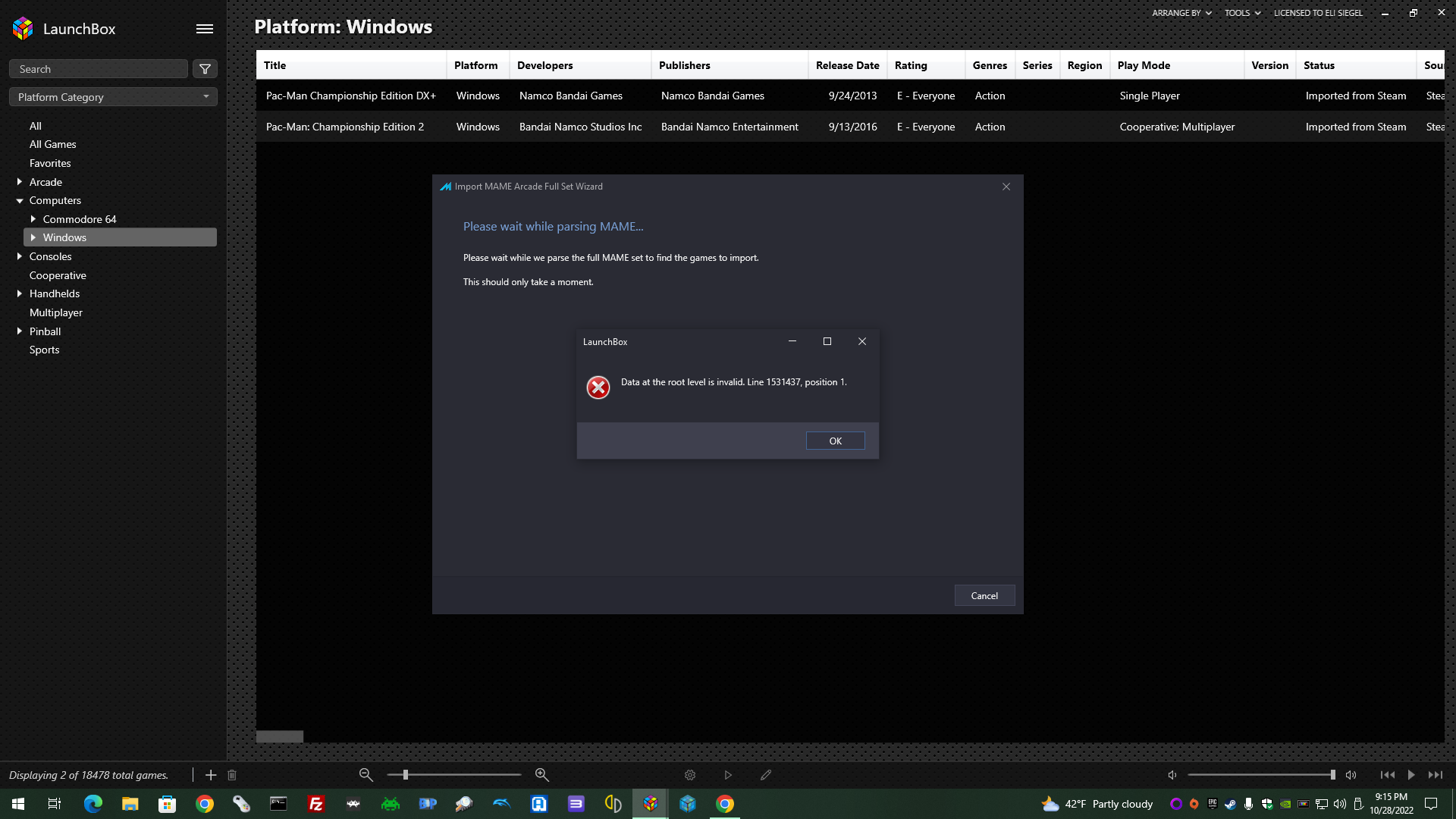This screenshot has width=1456, height=819.
Task: Click the wizard title bar logo icon
Action: click(446, 187)
